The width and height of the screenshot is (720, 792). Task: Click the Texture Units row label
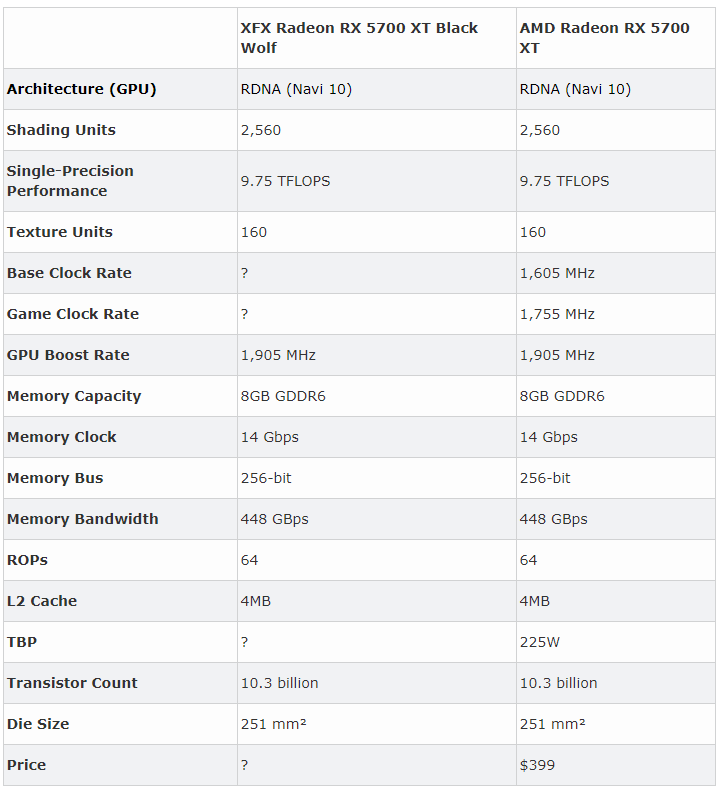pyautogui.click(x=60, y=232)
